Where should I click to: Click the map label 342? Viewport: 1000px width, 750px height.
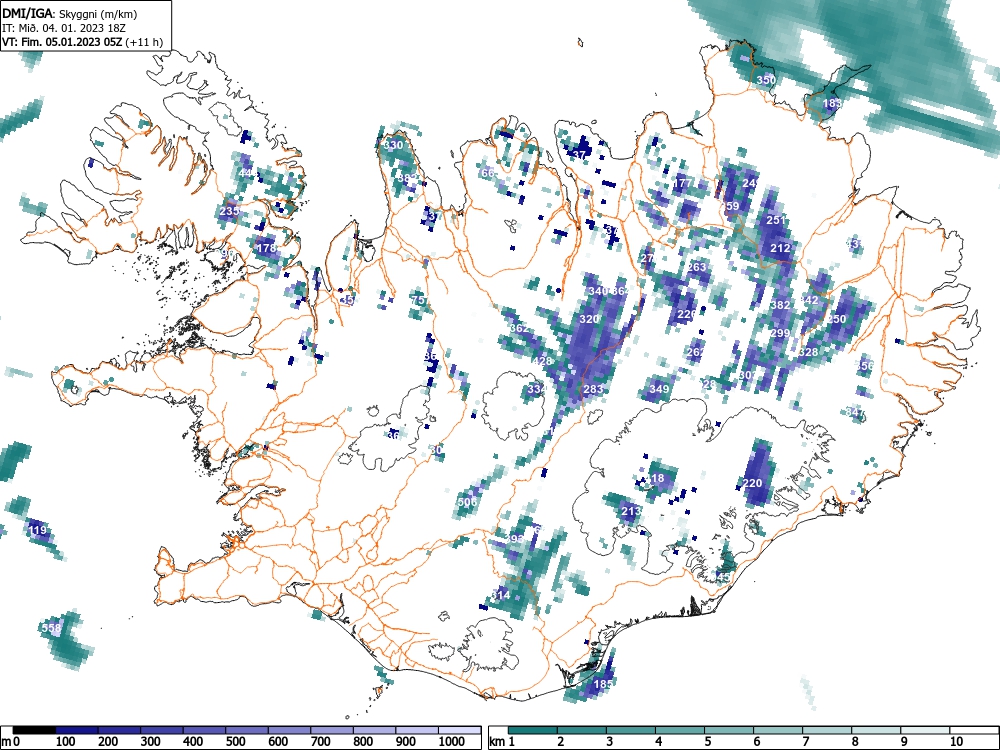pos(808,300)
